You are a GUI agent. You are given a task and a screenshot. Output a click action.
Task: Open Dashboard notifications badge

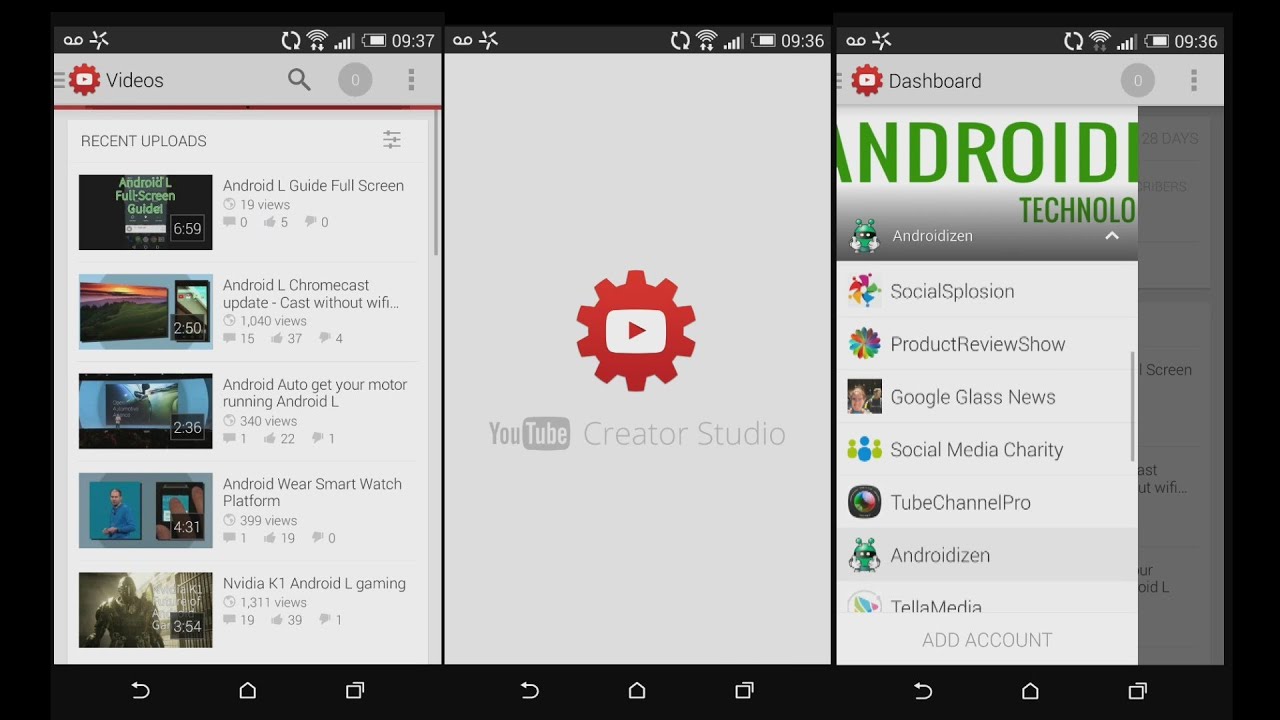tap(1137, 80)
